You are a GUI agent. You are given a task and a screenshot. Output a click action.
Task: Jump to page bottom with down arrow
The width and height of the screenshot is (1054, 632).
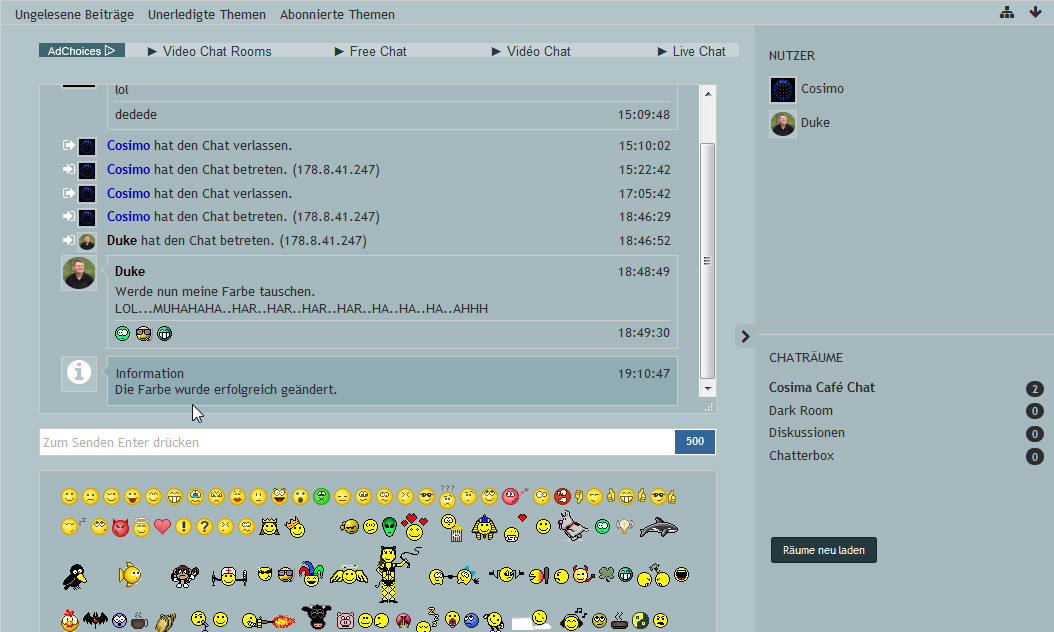tap(1035, 13)
